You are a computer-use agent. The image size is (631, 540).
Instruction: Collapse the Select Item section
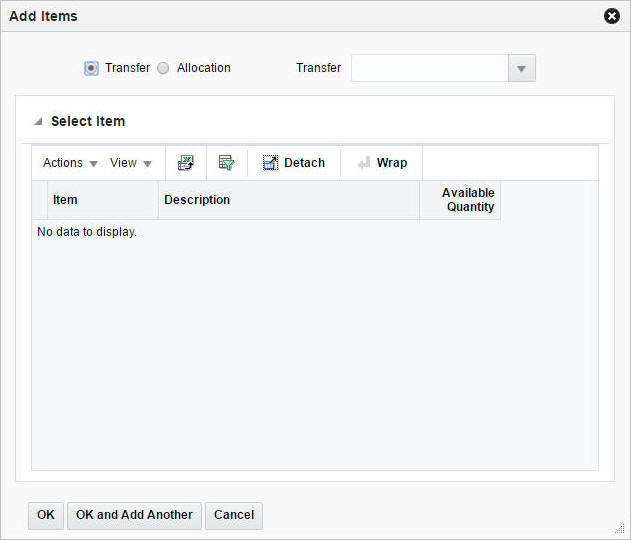(38, 121)
